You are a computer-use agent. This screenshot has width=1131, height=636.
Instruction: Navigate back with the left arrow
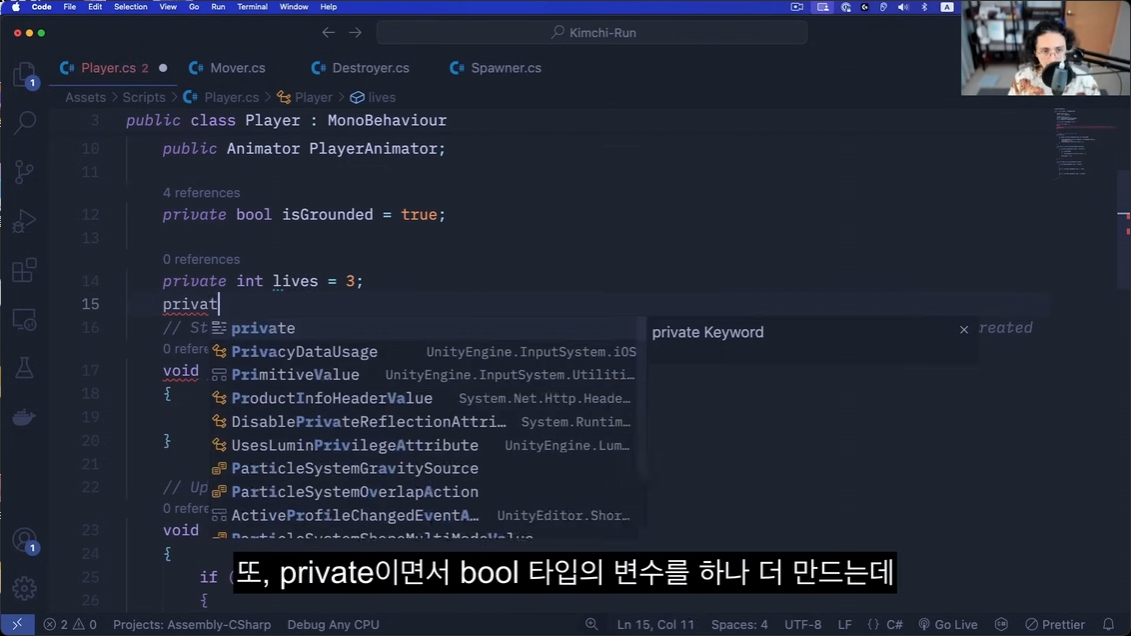pos(328,32)
